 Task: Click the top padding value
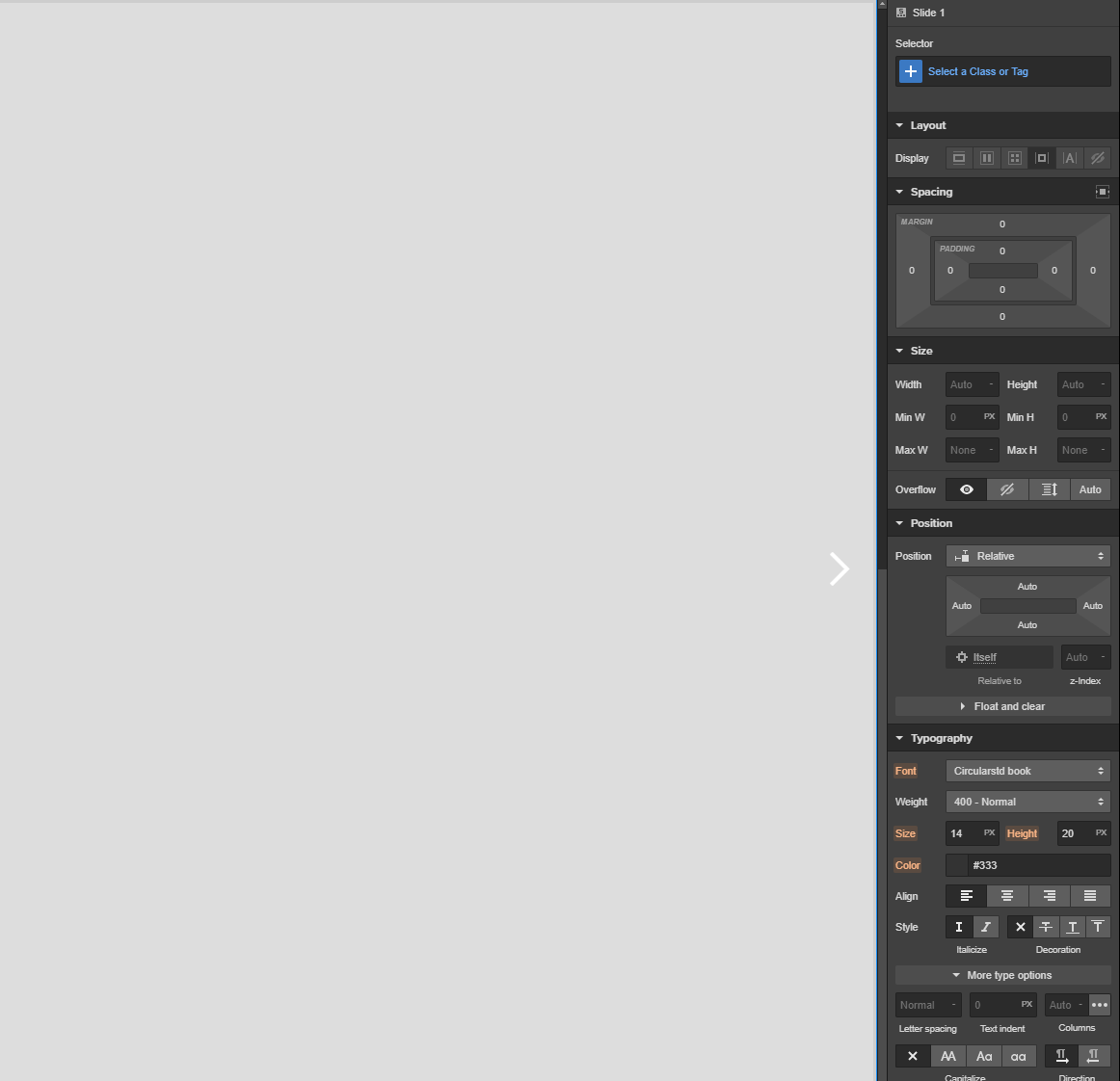click(x=1002, y=250)
